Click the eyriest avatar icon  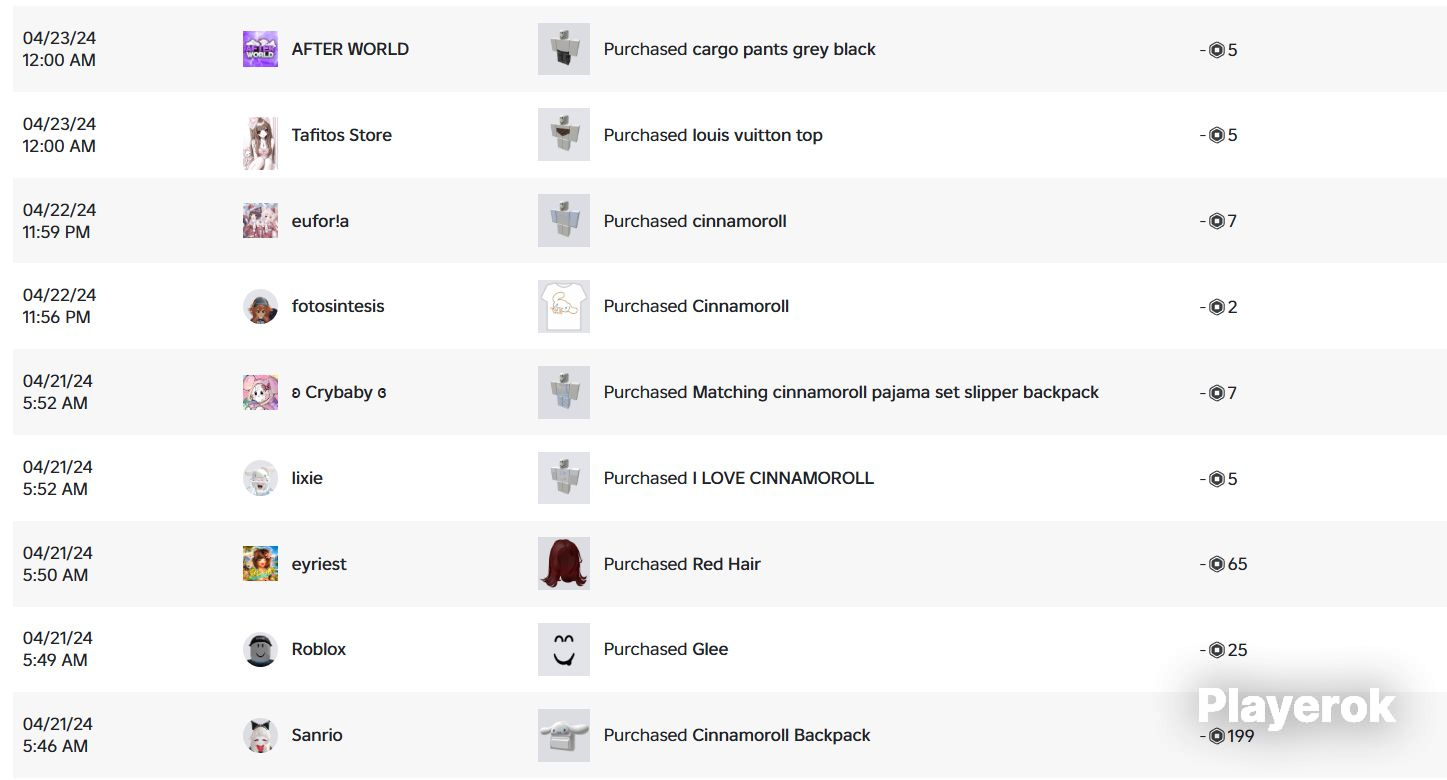[260, 564]
